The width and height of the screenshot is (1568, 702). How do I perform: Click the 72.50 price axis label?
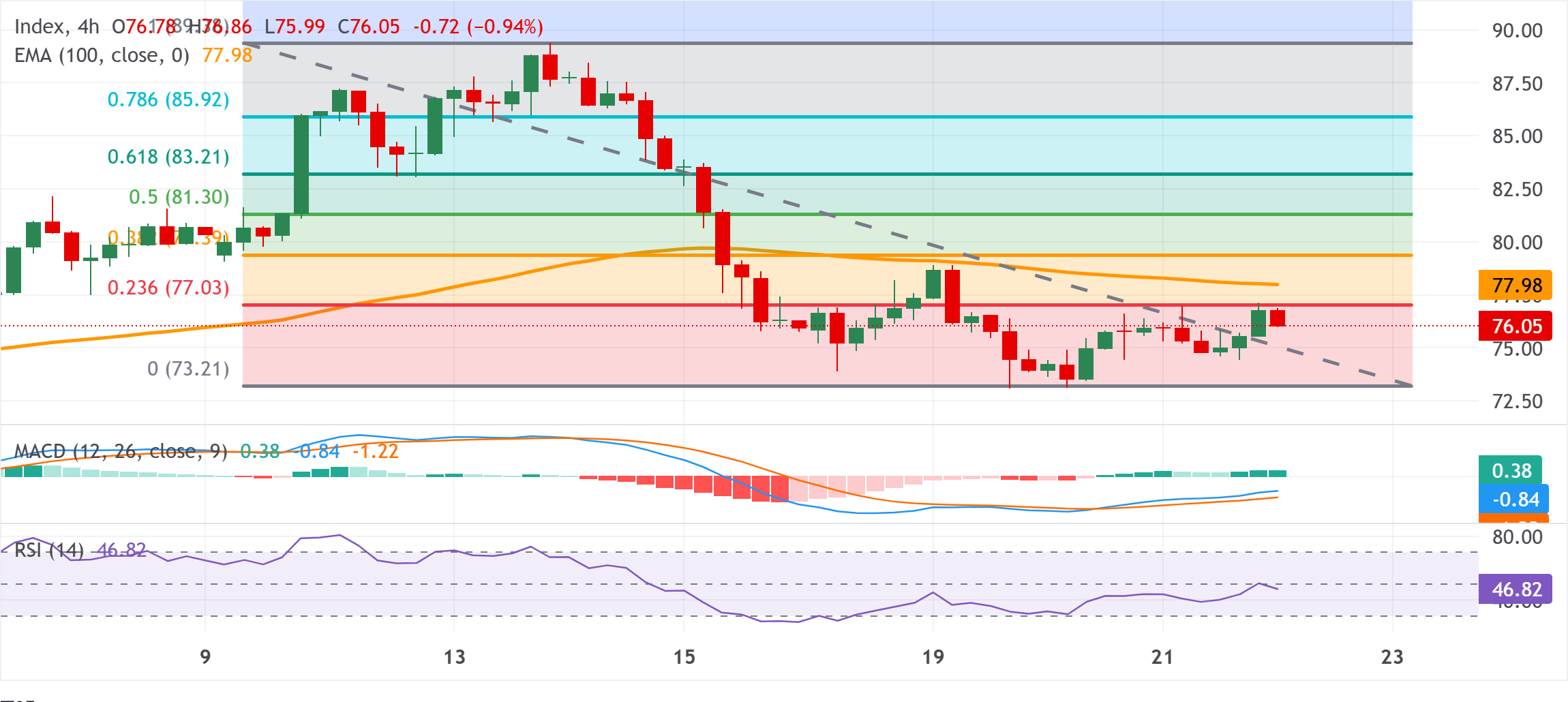pyautogui.click(x=1517, y=401)
